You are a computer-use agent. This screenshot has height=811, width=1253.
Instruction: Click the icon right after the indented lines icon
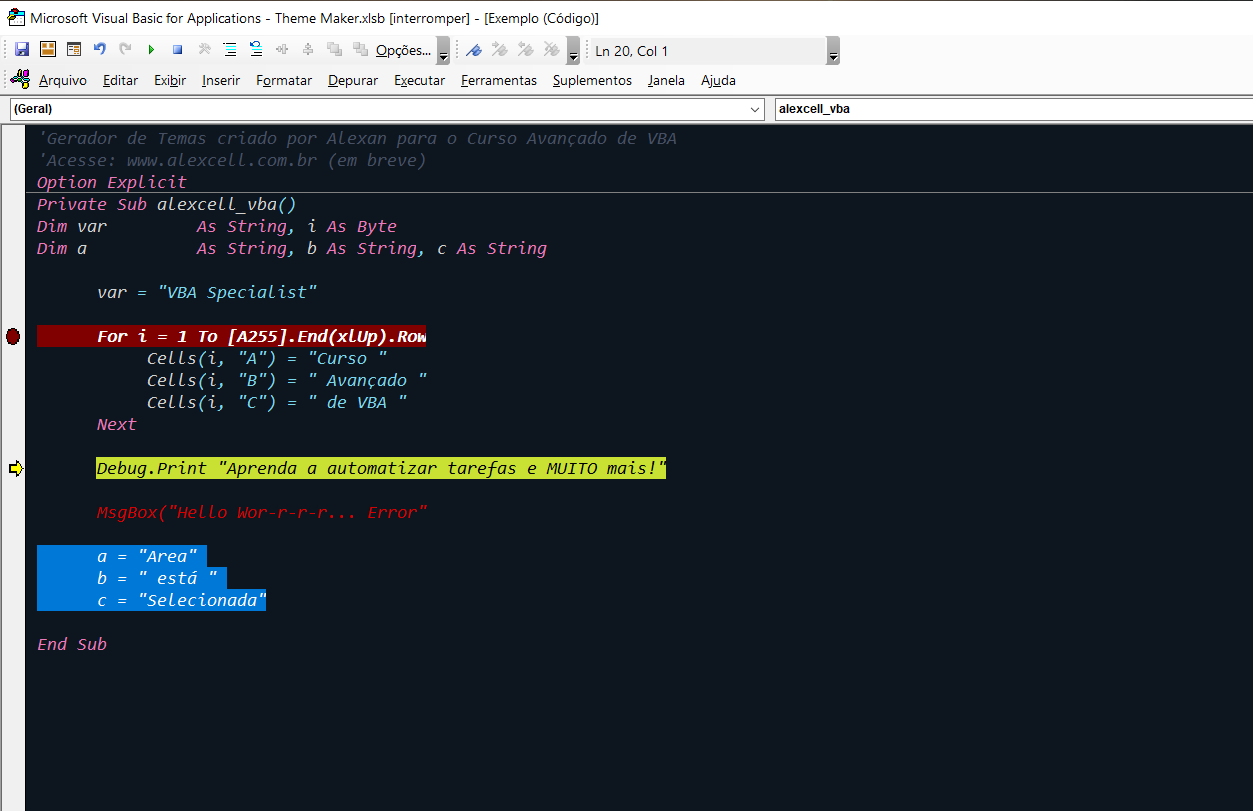[x=256, y=49]
